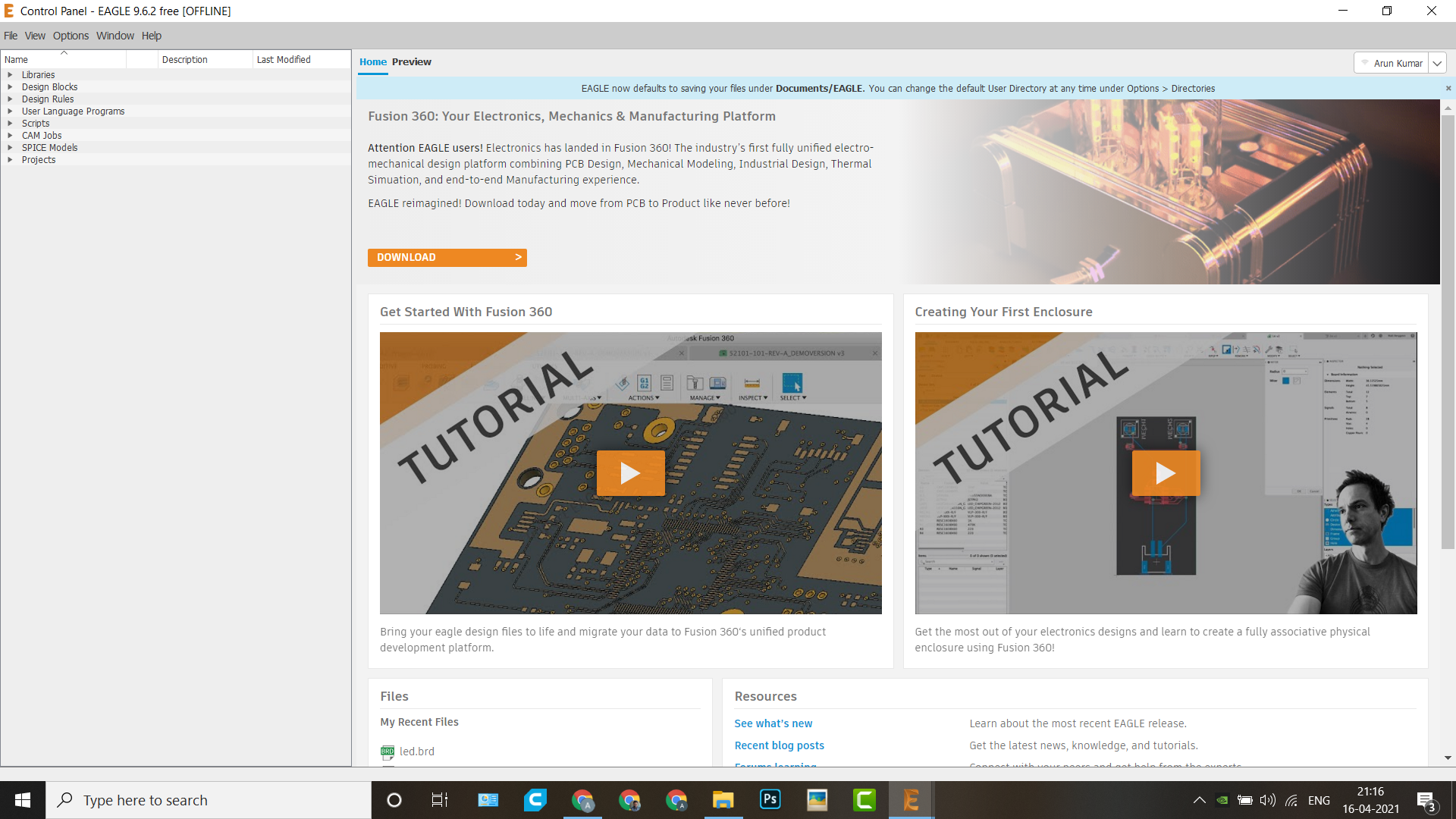Dismiss the Documents/EAGLE info banner
Viewport: 1456px width, 819px height.
pyautogui.click(x=1448, y=89)
